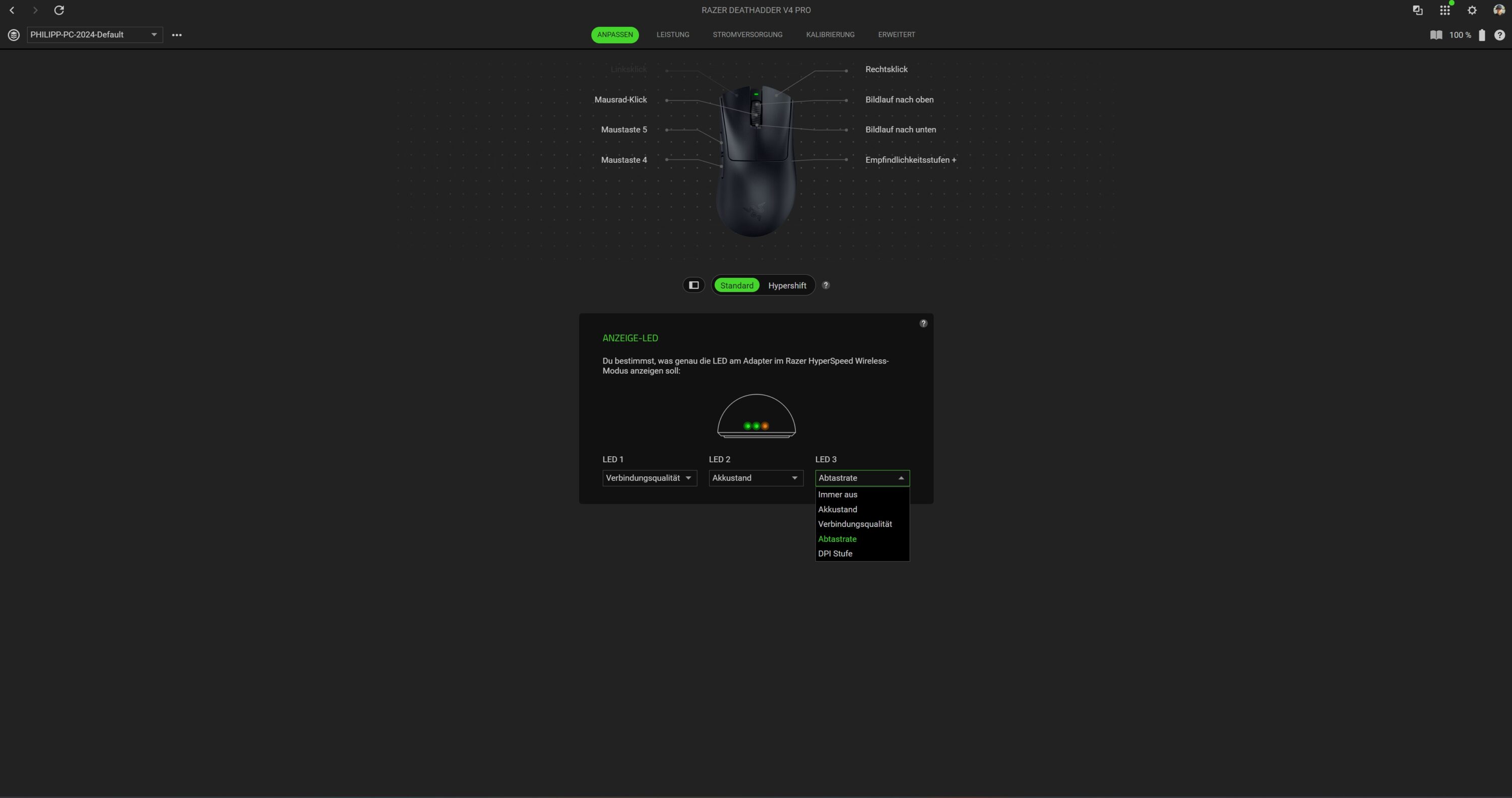Open the LED 1 Verbindungsqualität dropdown

click(x=649, y=478)
